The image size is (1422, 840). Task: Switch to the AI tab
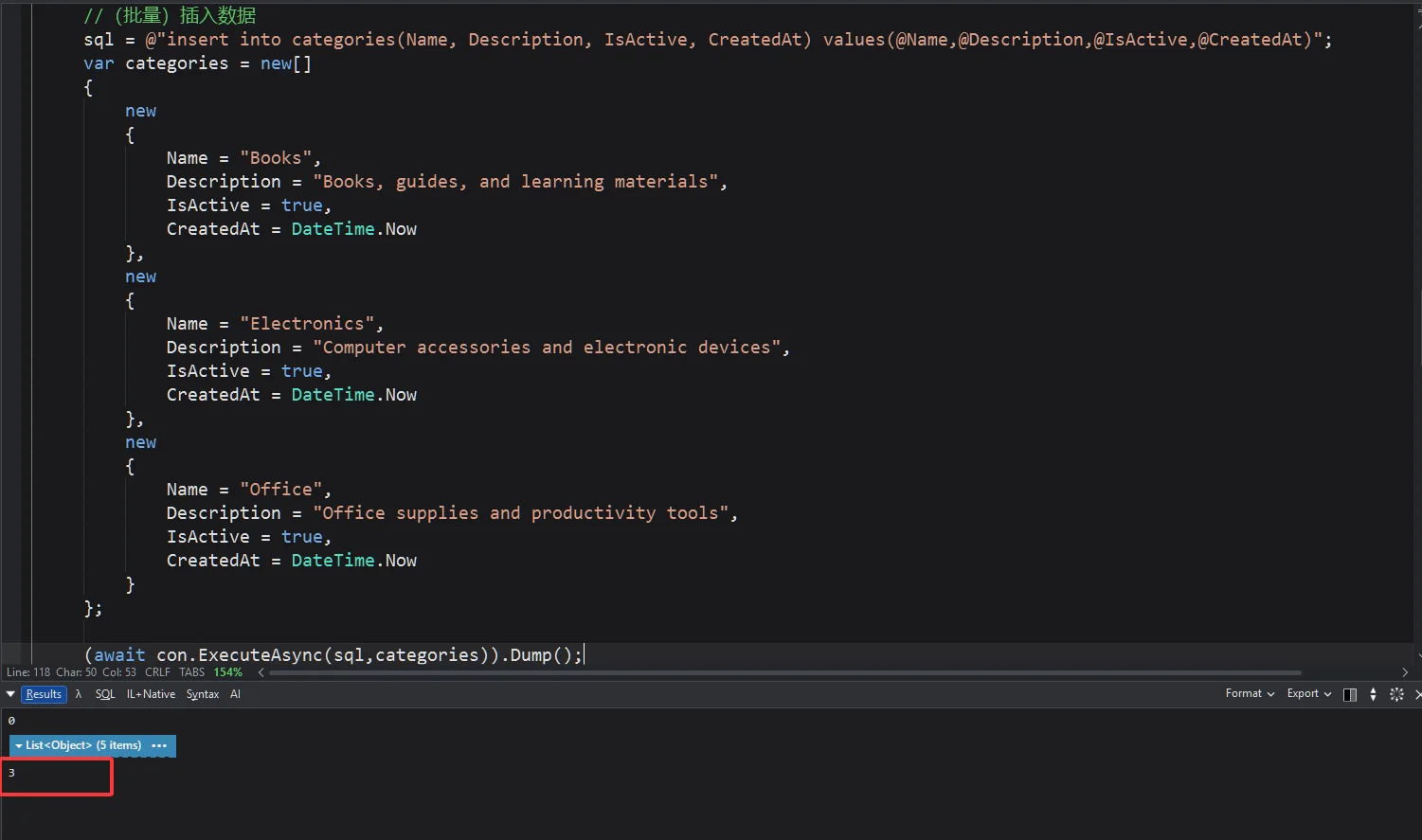pyautogui.click(x=235, y=694)
